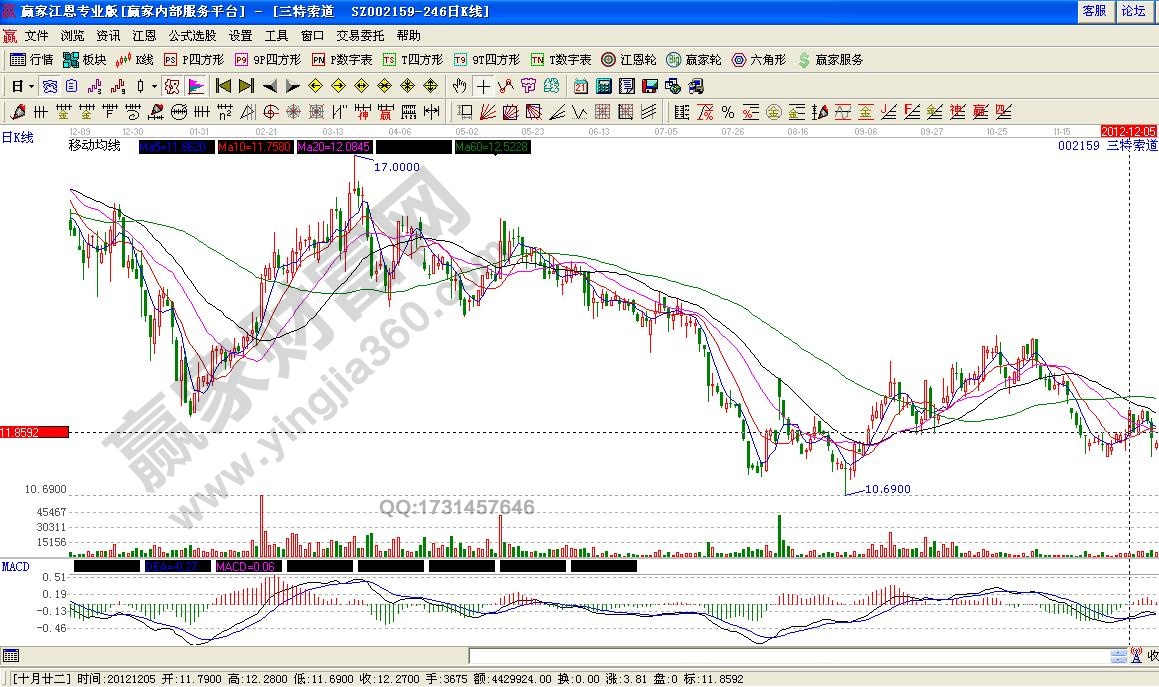Click the 客服 button in title bar
The width and height of the screenshot is (1159, 687).
click(x=1095, y=11)
